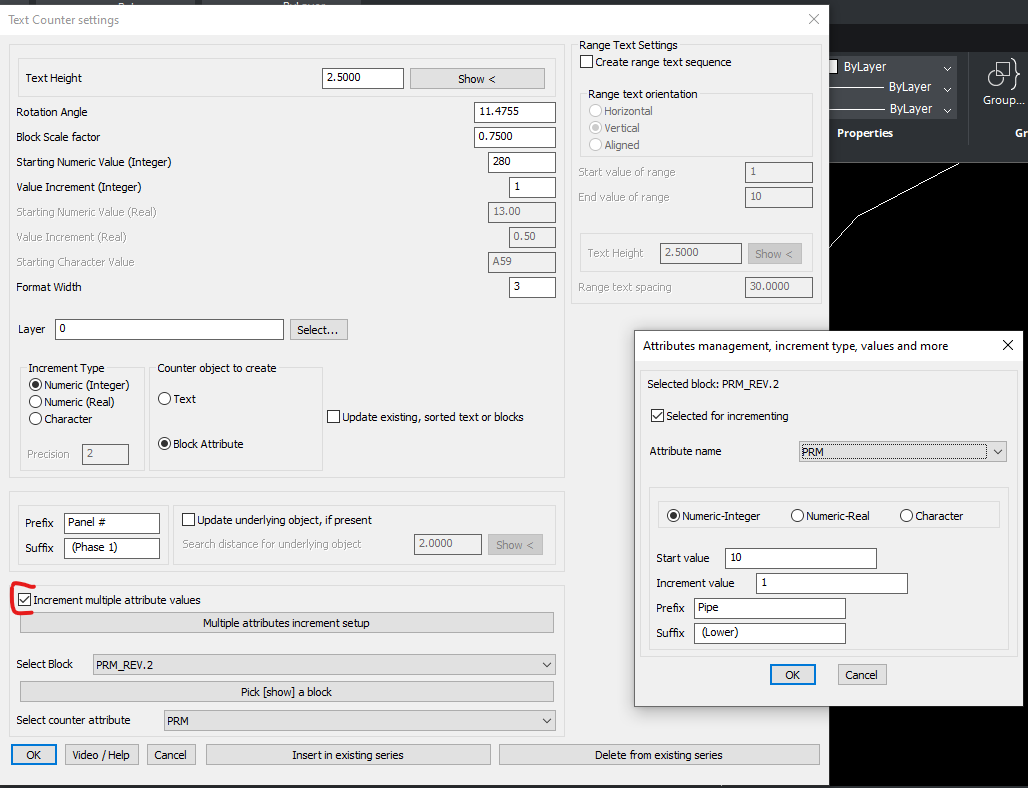This screenshot has width=1028, height=788.
Task: Click Insert in existing series
Action: tap(348, 754)
